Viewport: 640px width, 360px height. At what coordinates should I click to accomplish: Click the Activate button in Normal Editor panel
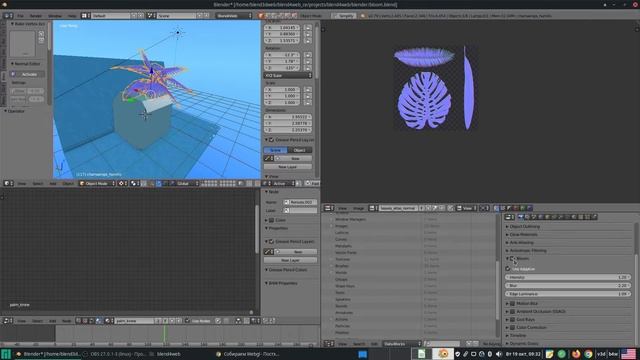[x=28, y=74]
